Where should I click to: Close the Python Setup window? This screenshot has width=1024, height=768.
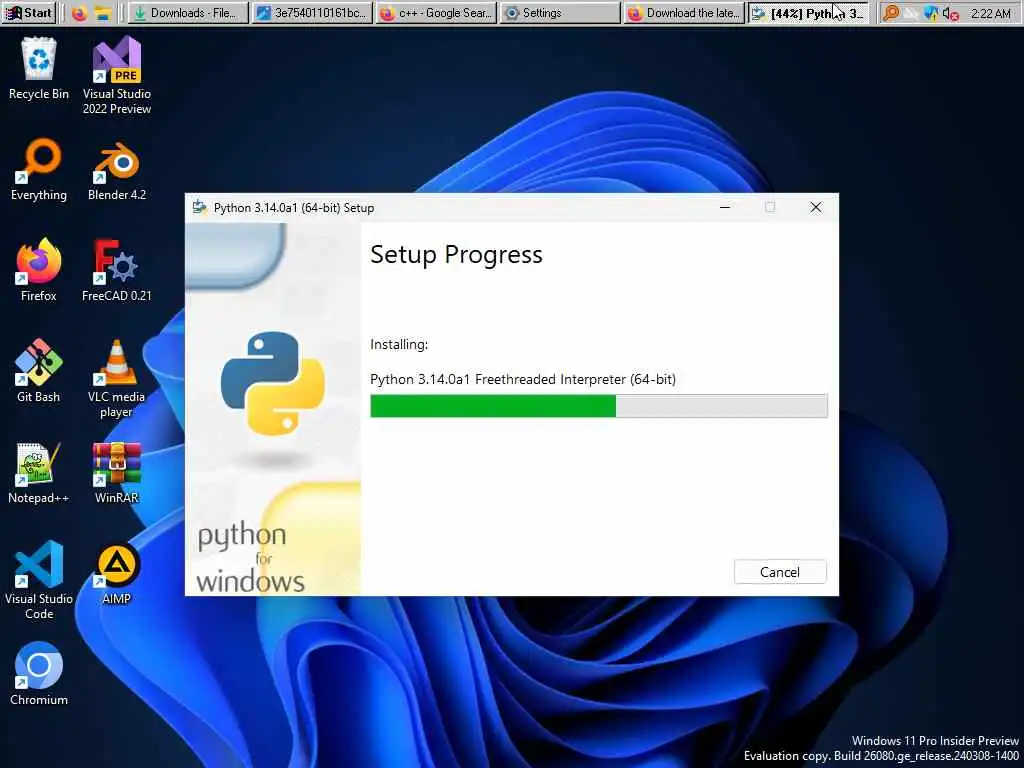coord(816,208)
